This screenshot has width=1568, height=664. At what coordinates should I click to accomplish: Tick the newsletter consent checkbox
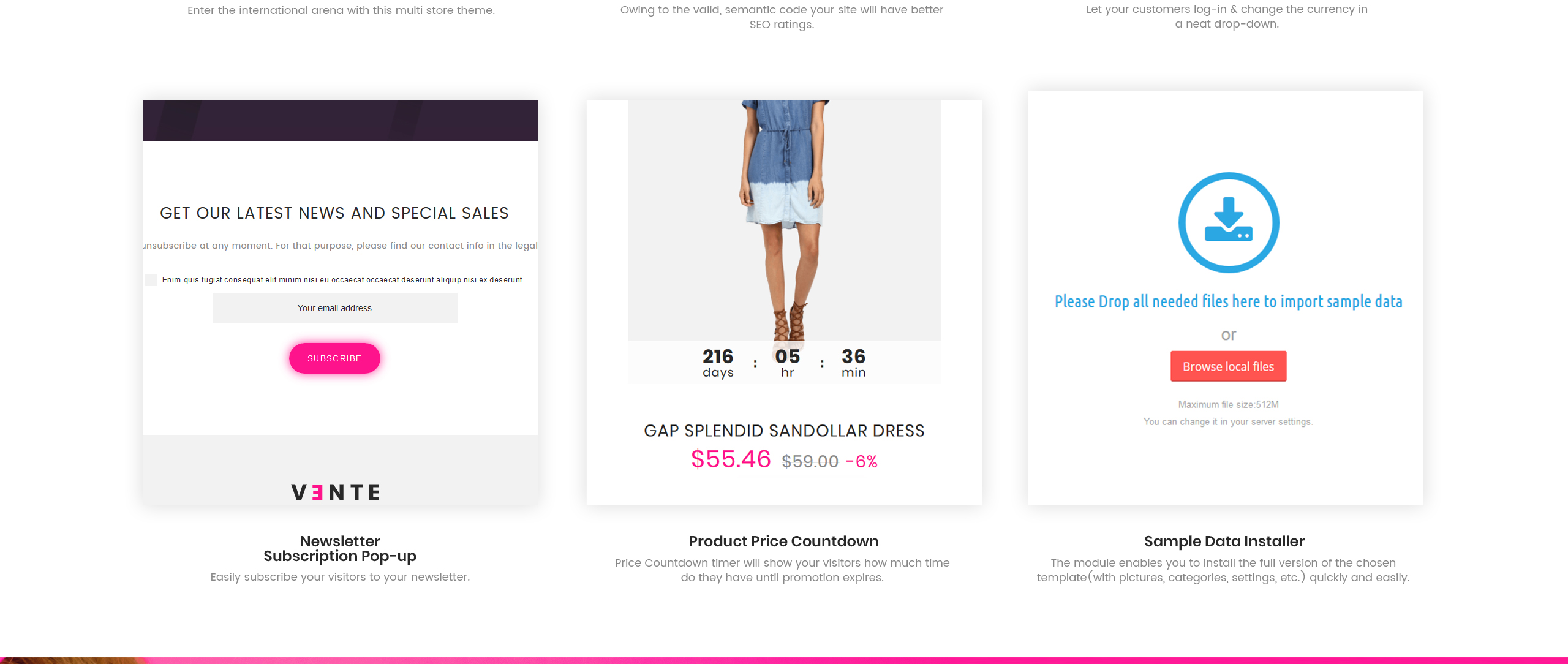151,280
